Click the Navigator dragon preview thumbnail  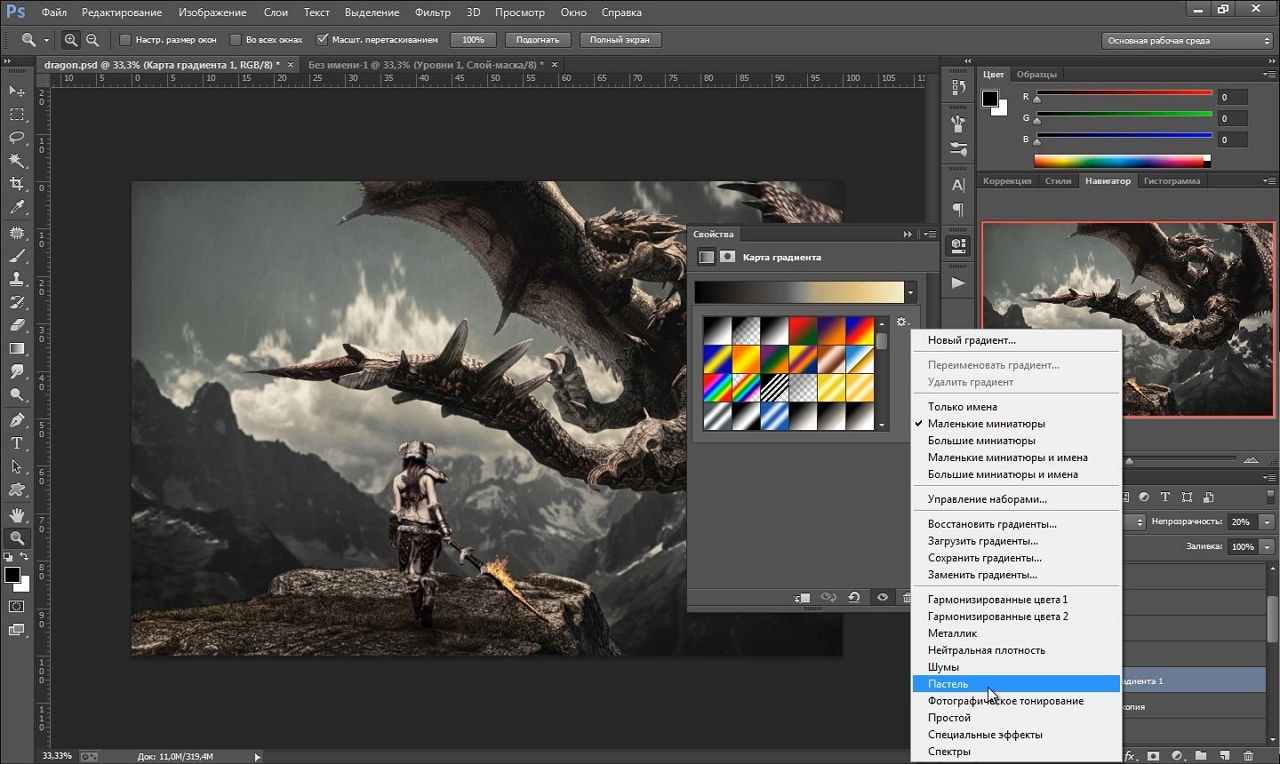coord(1128,319)
